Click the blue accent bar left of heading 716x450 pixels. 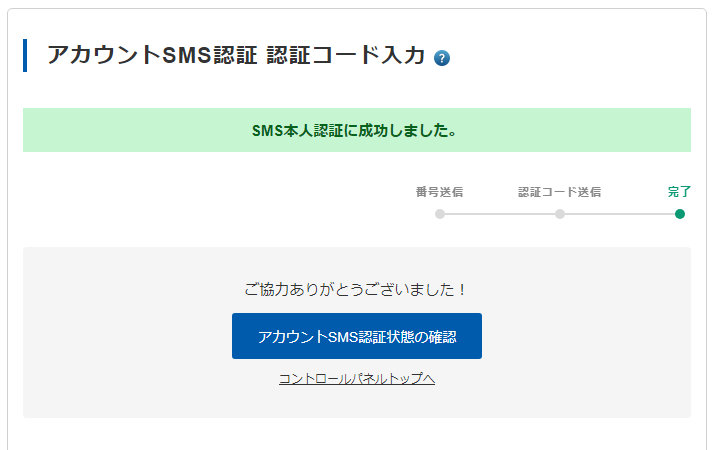[x=25, y=56]
